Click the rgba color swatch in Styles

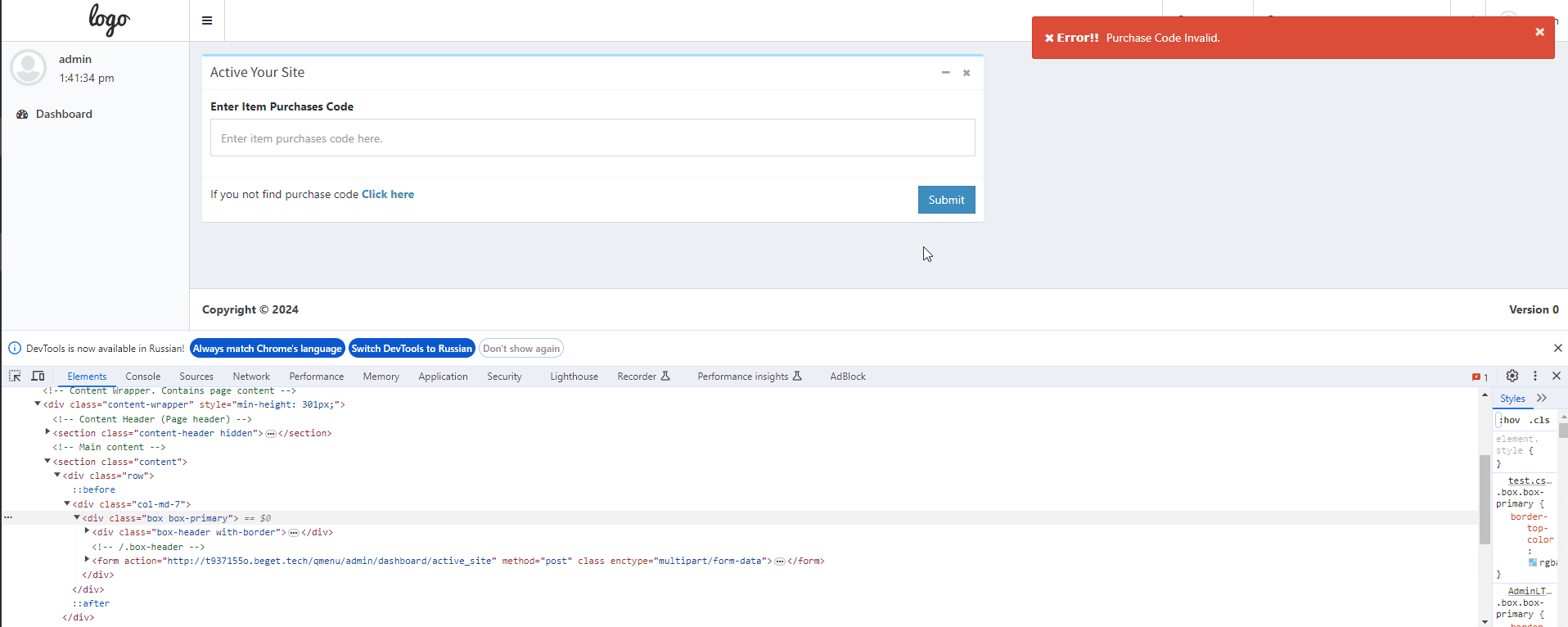point(1533,562)
